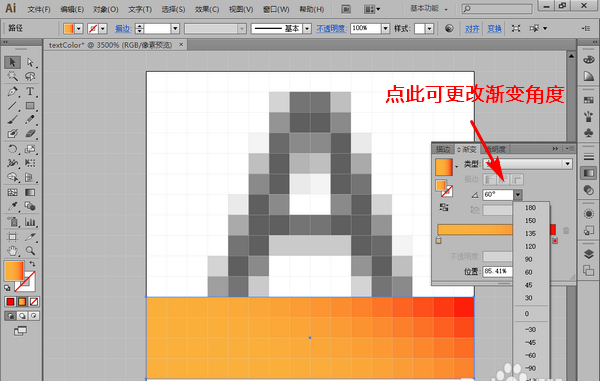The height and width of the screenshot is (381, 600).
Task: Select the Direct Selection tool
Action: click(30, 62)
